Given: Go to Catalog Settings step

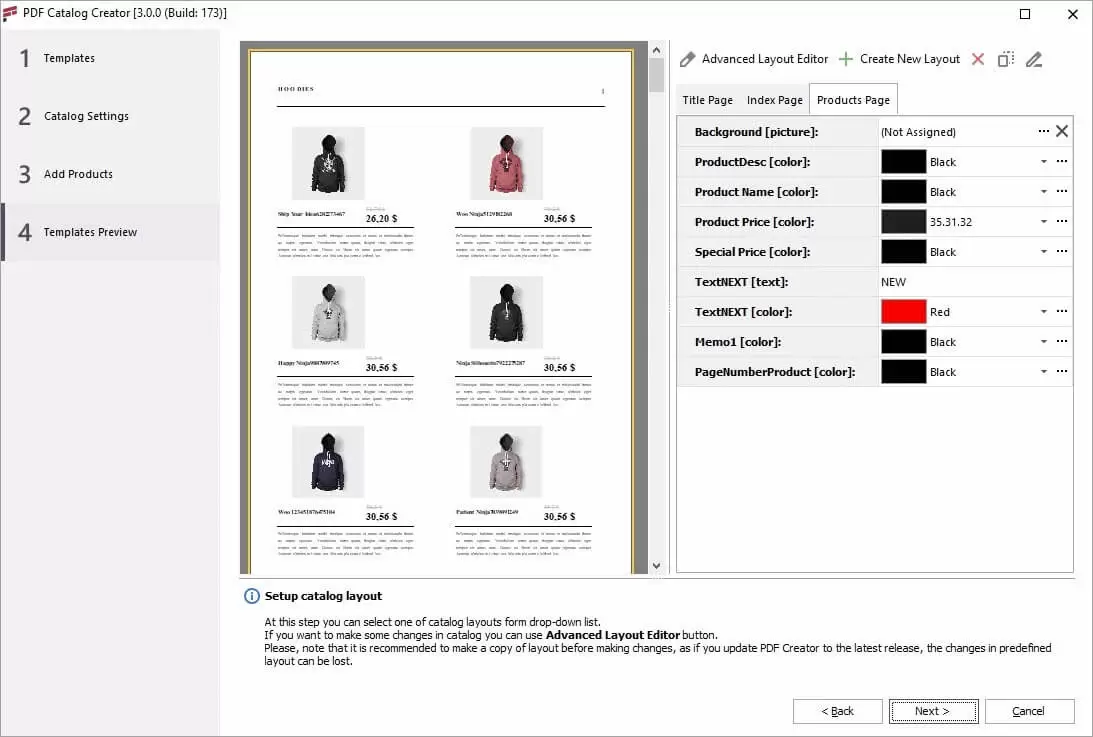Looking at the screenshot, I should 86,116.
